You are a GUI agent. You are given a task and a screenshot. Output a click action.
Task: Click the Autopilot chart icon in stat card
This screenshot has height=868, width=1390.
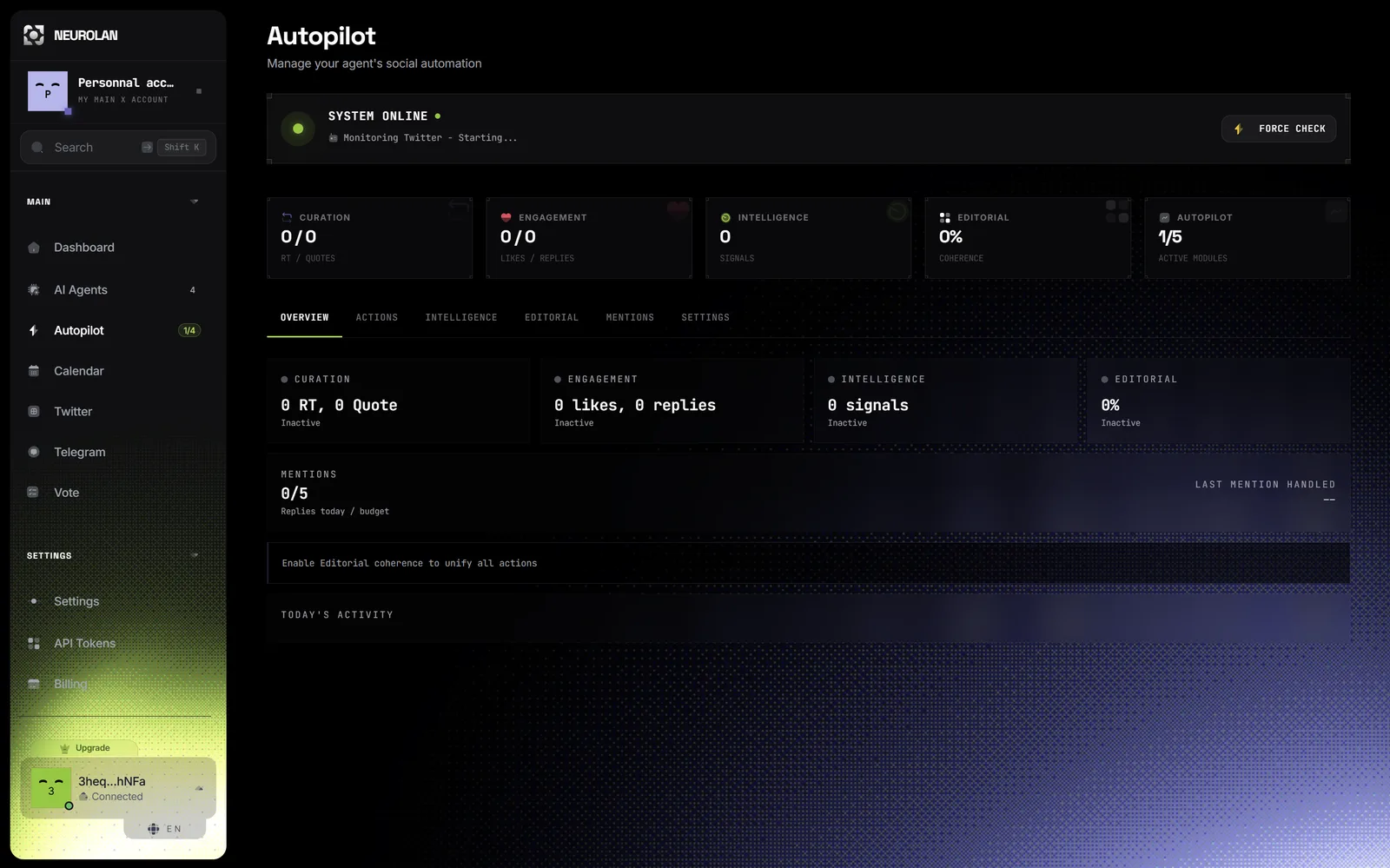(1164, 217)
